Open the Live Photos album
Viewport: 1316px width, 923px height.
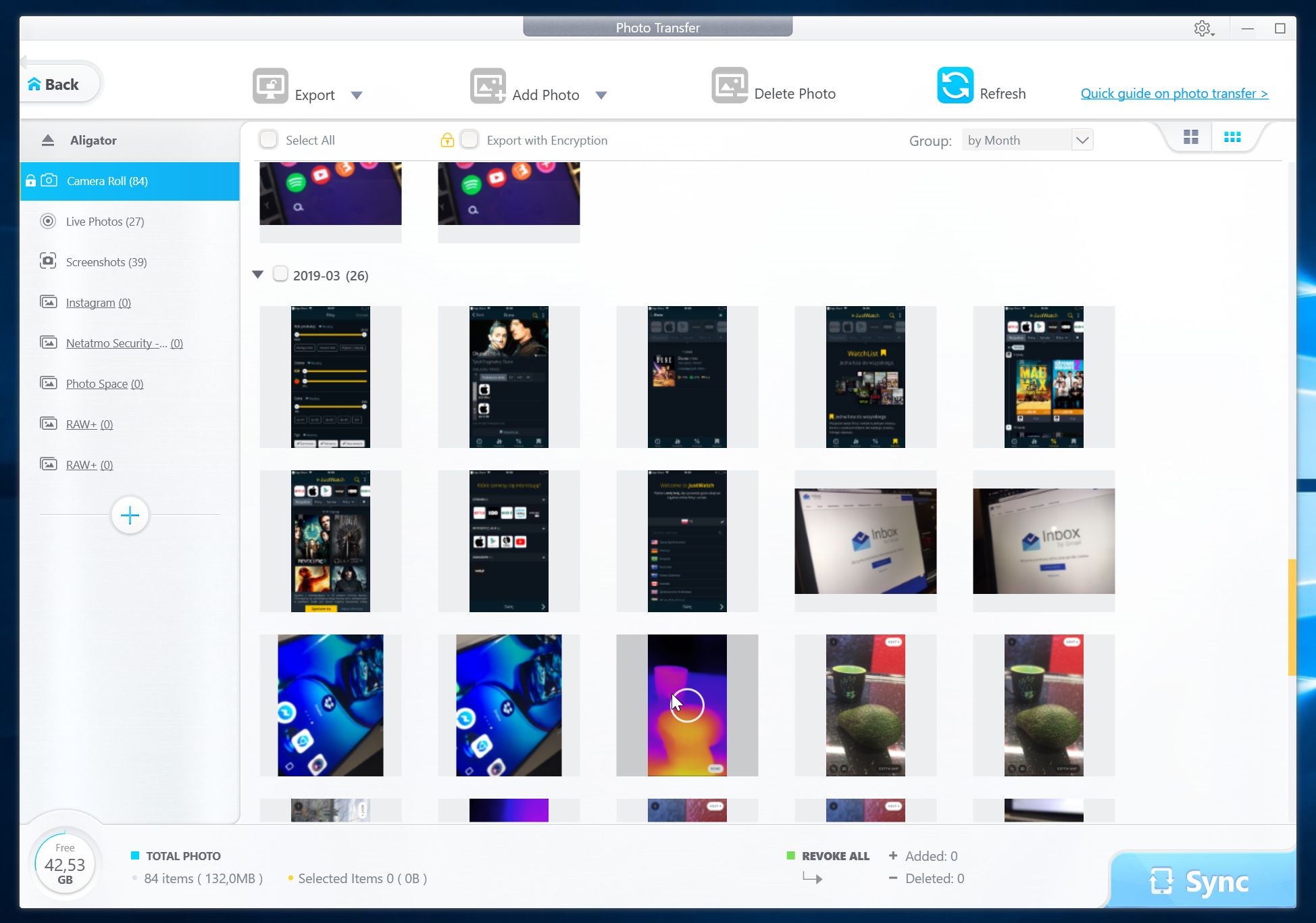[105, 222]
